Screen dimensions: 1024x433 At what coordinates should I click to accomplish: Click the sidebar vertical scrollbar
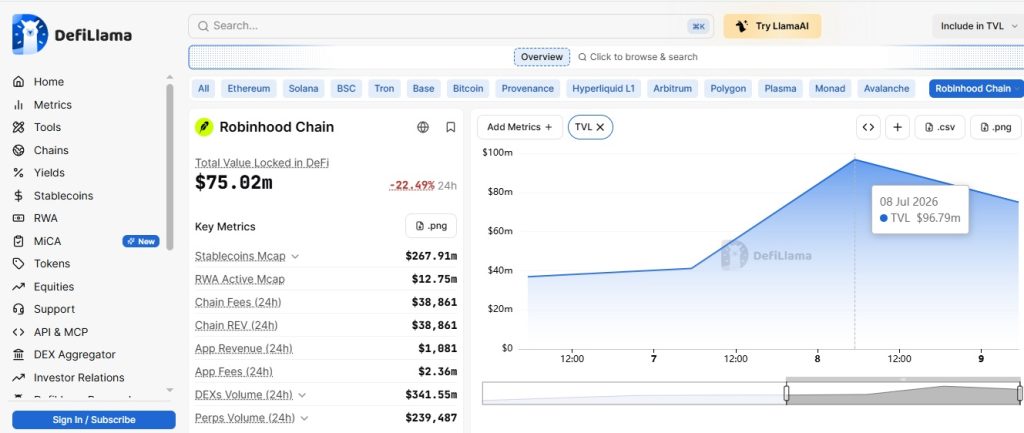pos(170,167)
